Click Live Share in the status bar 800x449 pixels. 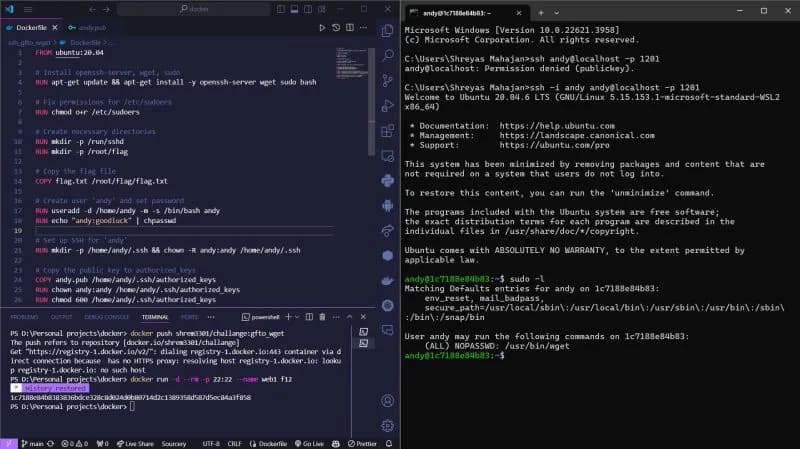(x=135, y=444)
